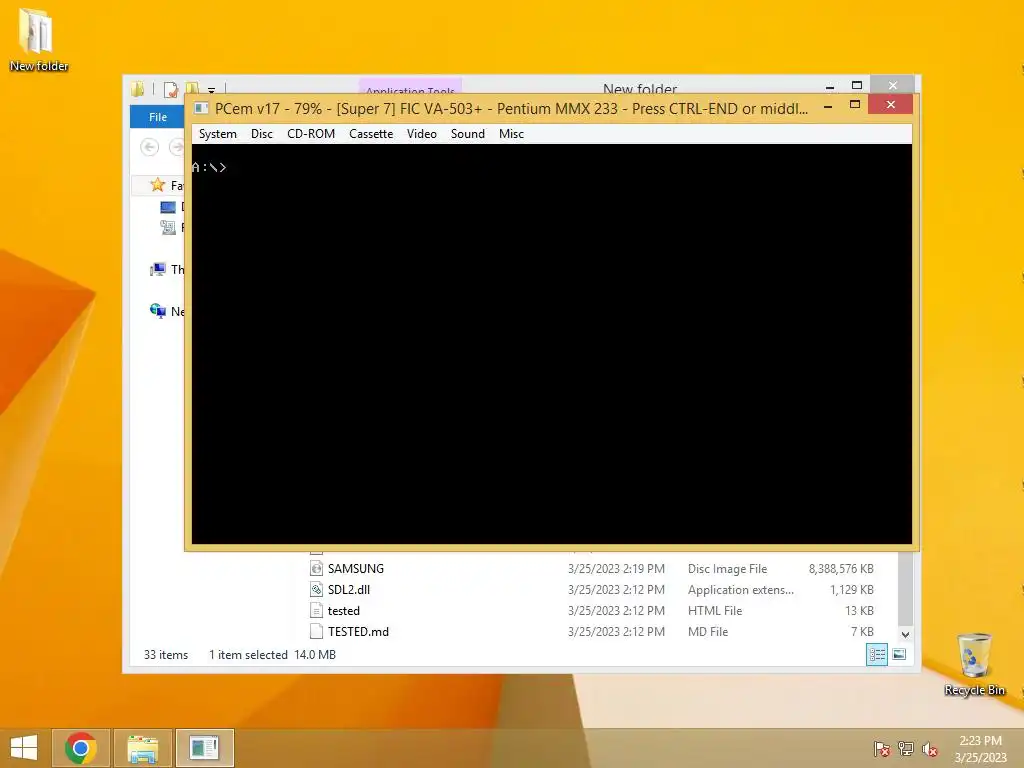The height and width of the screenshot is (768, 1024).
Task: Open Action Center flag in tray
Action: pos(881,748)
